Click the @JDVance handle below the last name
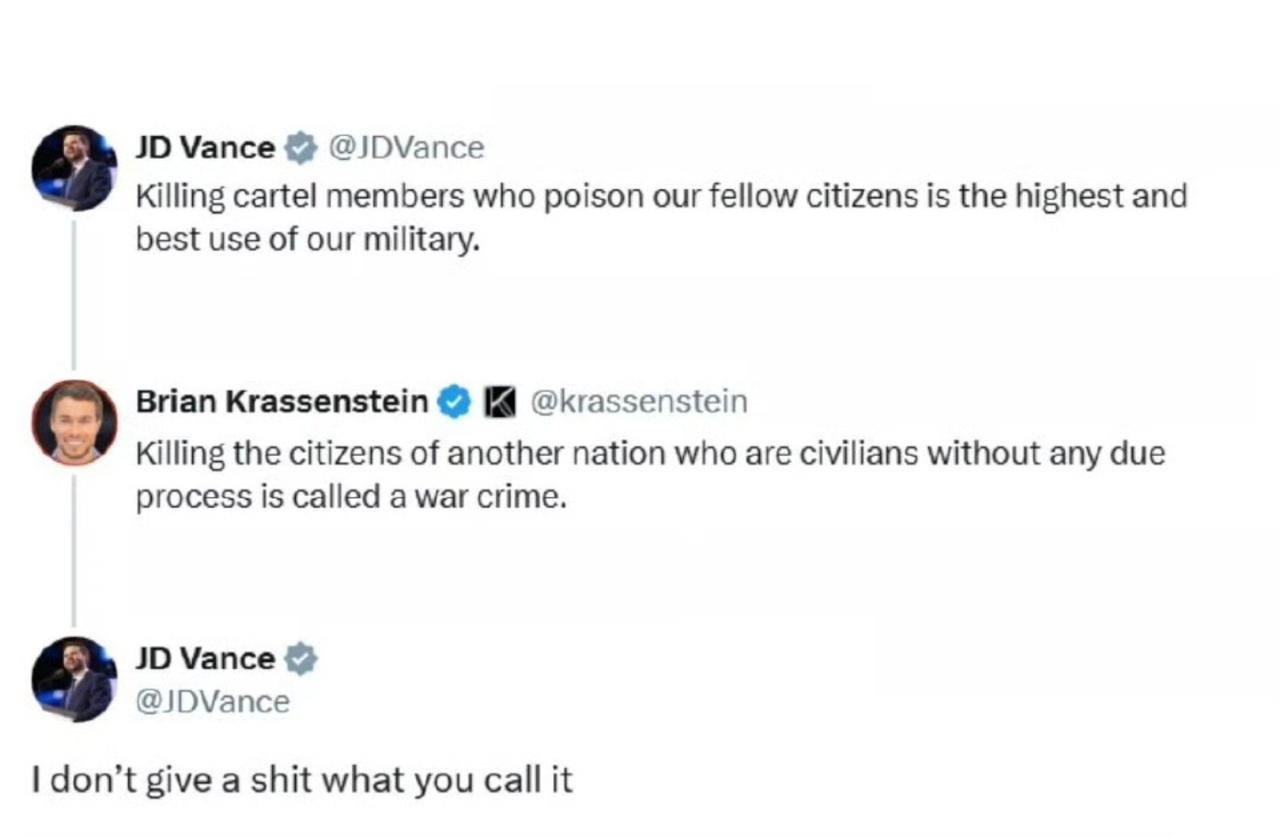 pyautogui.click(x=212, y=702)
